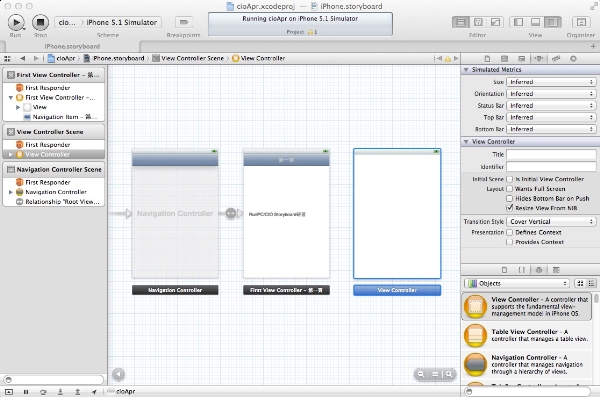Show the Object library cube icon
Viewport: 600px width, 397px height.
(539, 270)
